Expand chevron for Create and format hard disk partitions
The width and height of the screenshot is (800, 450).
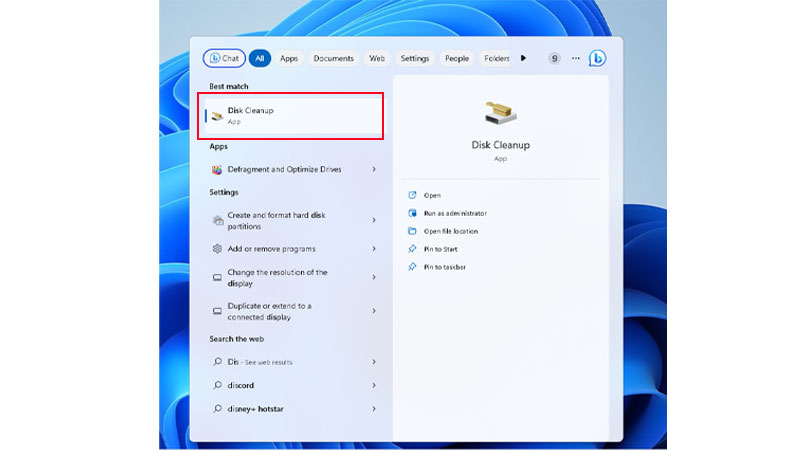374,220
